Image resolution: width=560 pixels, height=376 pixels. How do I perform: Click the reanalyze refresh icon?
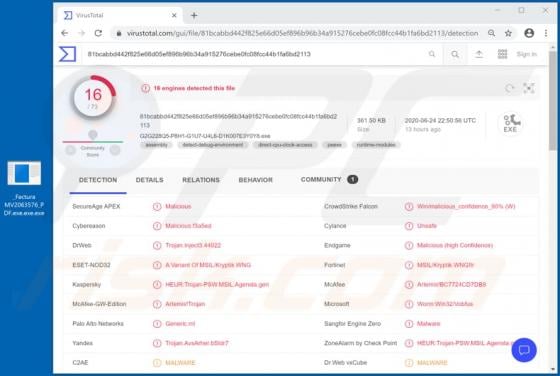pyautogui.click(x=510, y=88)
